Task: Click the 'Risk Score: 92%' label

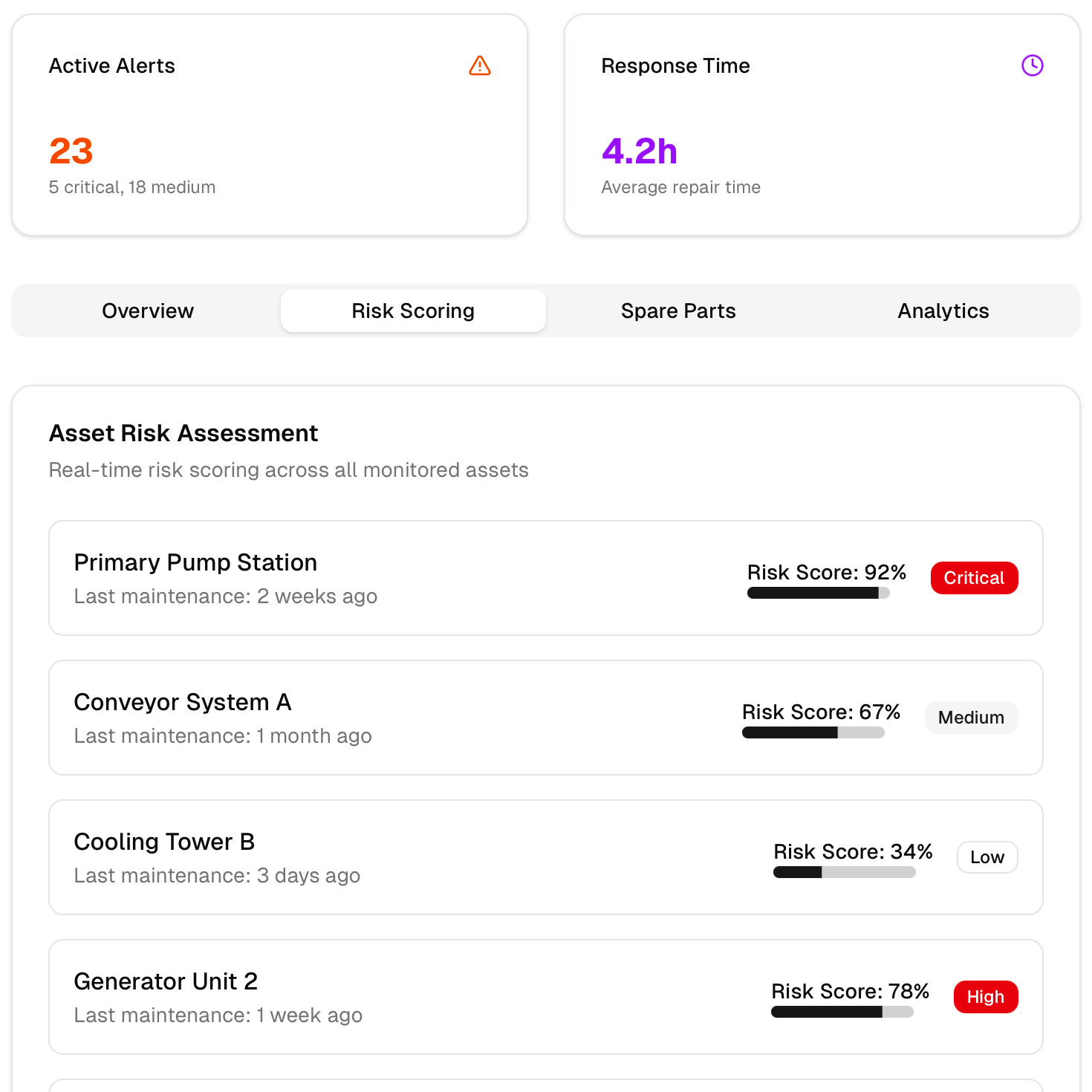Action: click(827, 572)
